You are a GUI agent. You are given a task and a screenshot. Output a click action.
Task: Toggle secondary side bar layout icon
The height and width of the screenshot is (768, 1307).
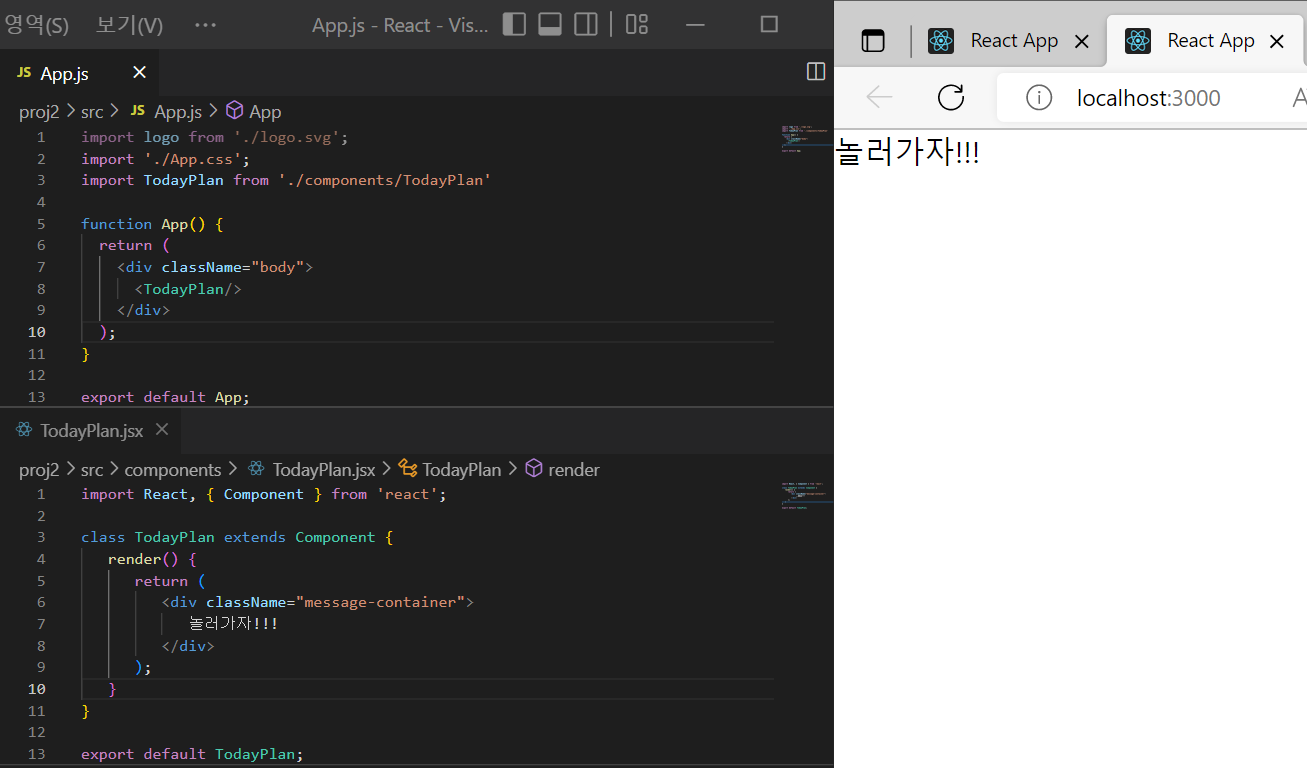pos(586,24)
